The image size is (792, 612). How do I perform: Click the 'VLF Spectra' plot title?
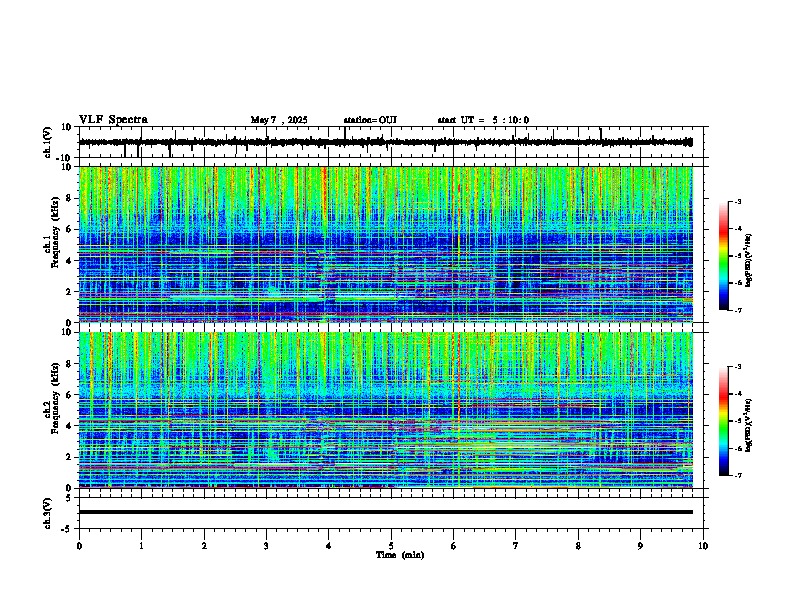(x=113, y=120)
